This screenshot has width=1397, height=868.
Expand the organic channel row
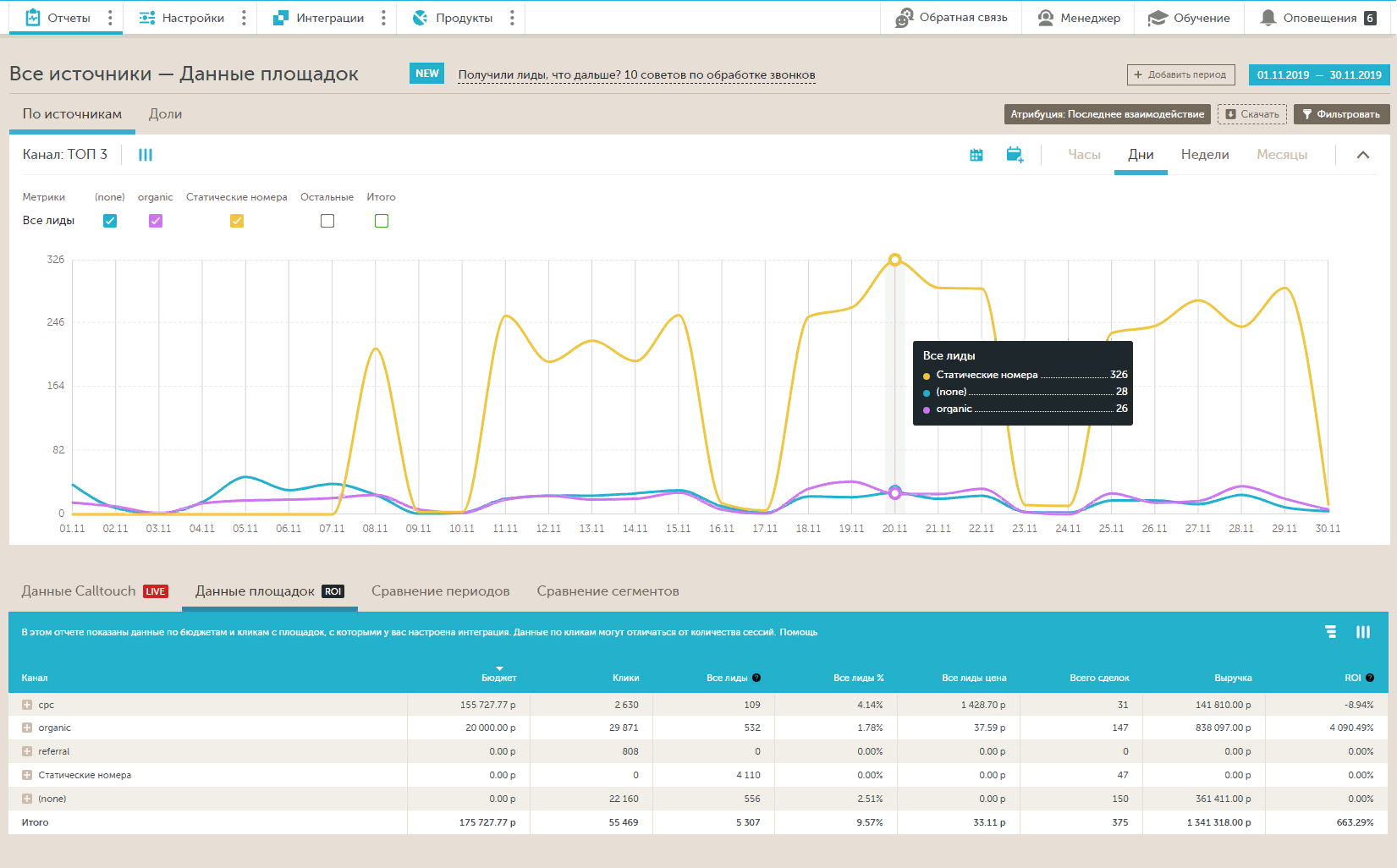(27, 728)
